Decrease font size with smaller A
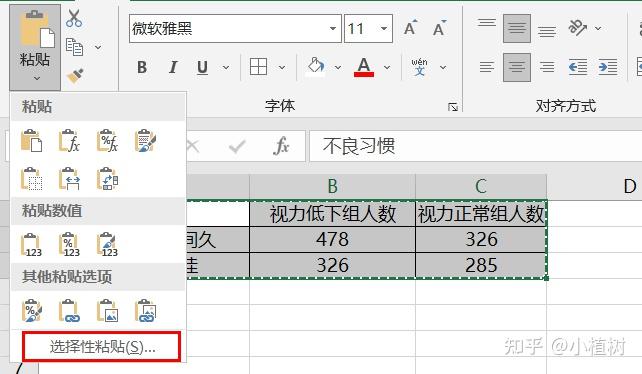Image resolution: width=642 pixels, height=374 pixels. (439, 28)
